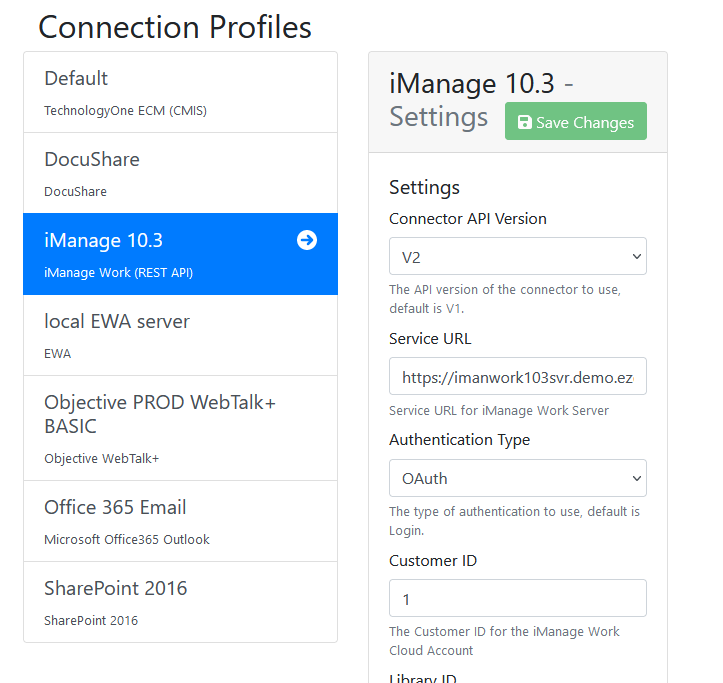Click the Service URL text field

tap(517, 377)
